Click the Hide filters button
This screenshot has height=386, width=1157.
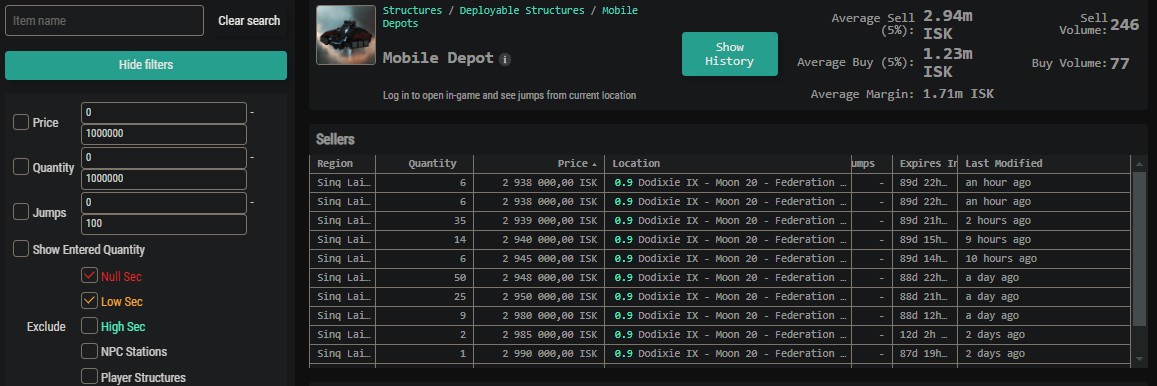(x=146, y=65)
